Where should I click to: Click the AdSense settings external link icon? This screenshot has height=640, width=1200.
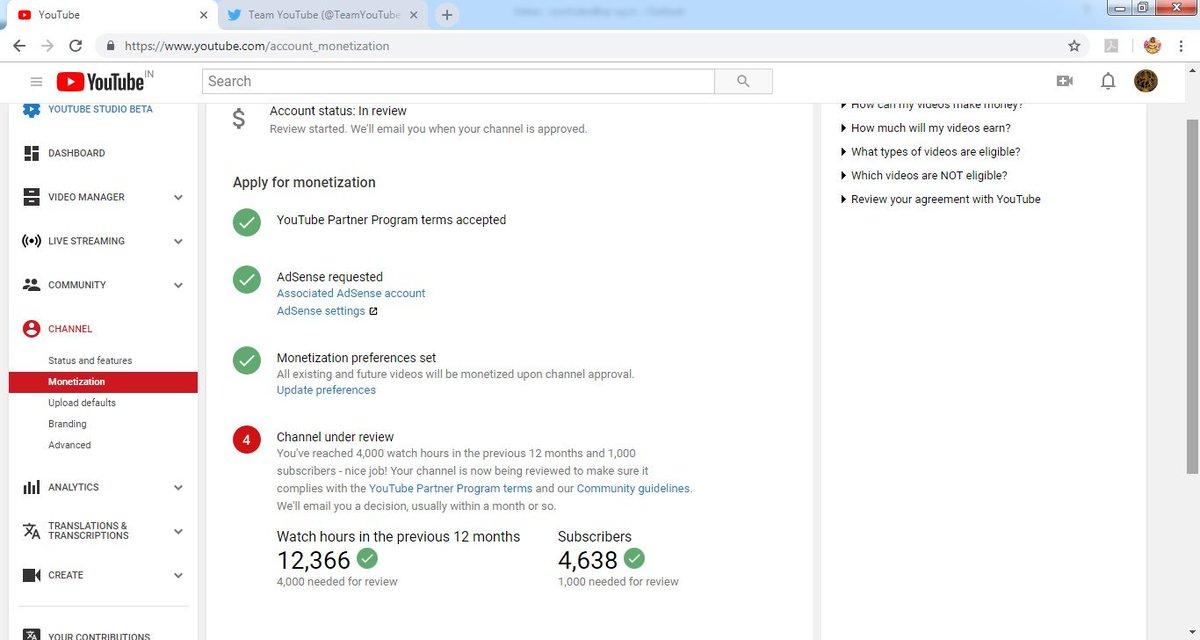click(373, 311)
